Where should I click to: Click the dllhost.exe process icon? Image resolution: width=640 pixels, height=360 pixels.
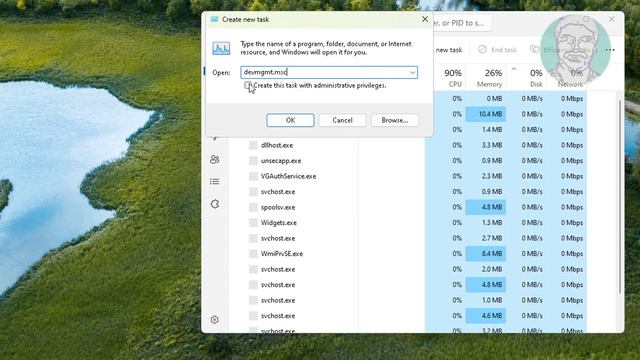tap(253, 145)
